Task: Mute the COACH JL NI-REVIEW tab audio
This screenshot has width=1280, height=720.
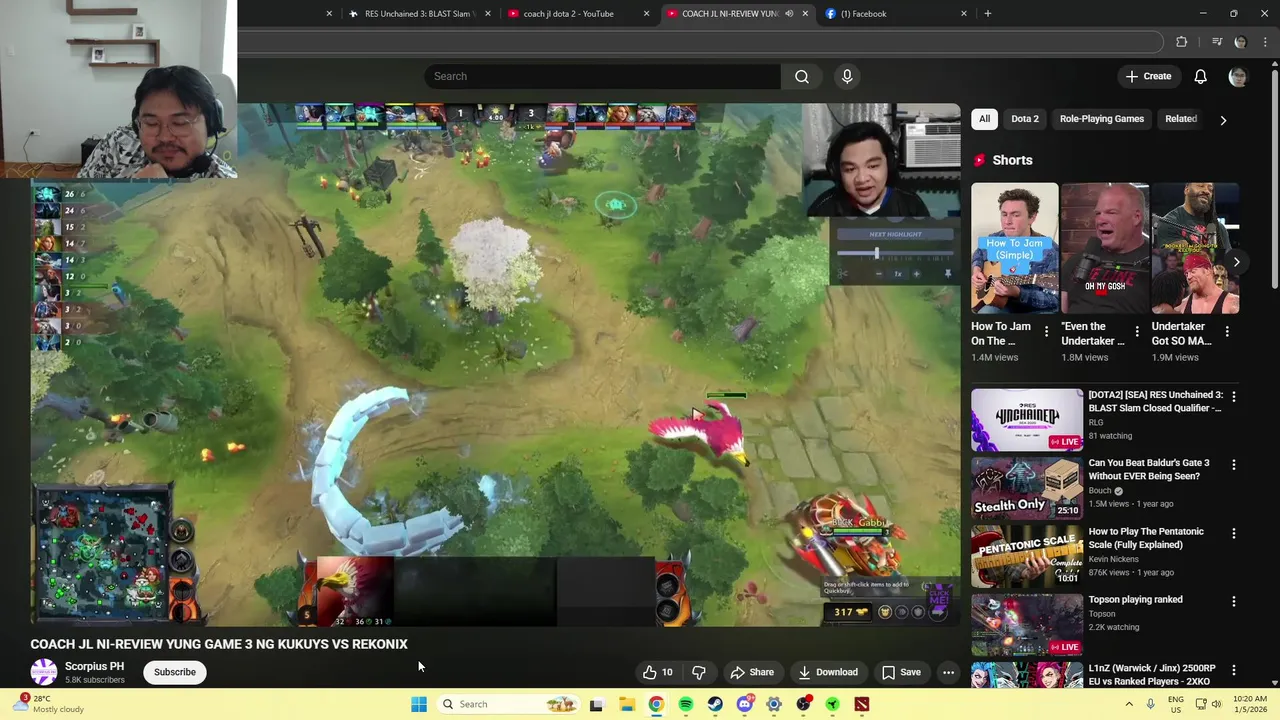Action: (x=789, y=14)
